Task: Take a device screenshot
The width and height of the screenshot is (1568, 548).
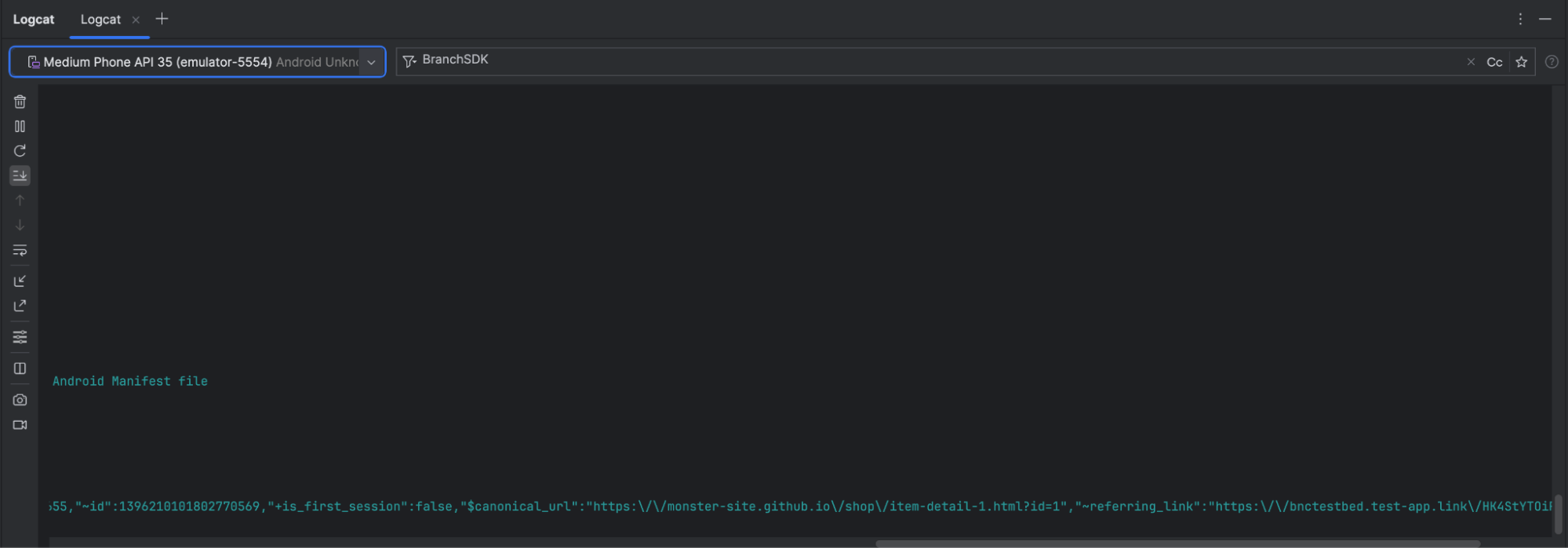Action: (x=20, y=400)
